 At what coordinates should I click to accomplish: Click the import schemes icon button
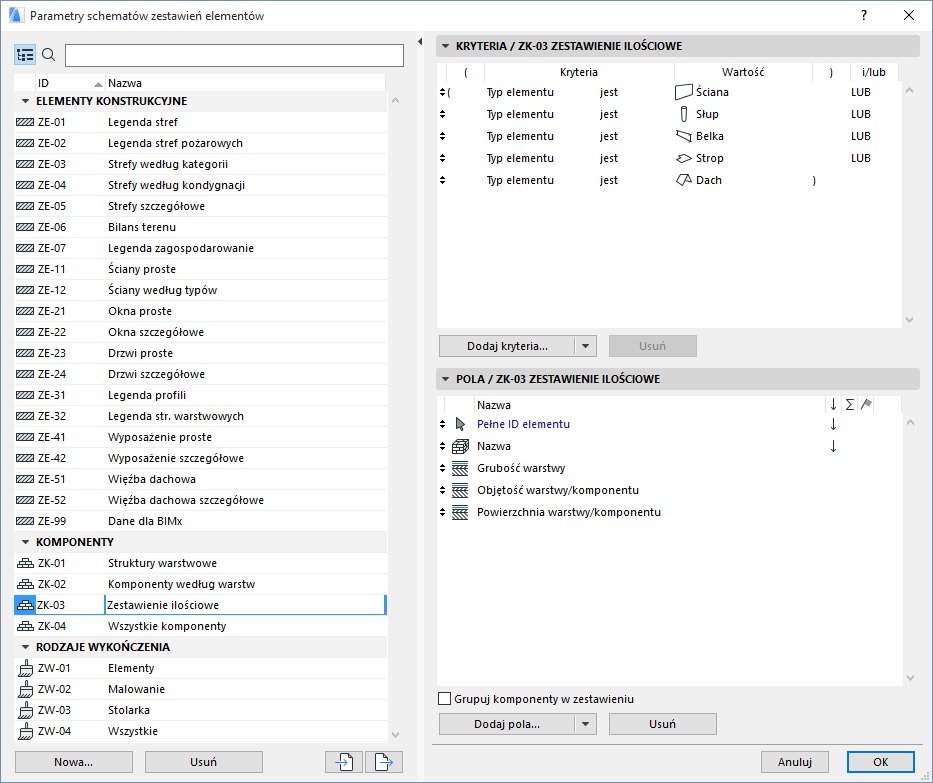[344, 762]
